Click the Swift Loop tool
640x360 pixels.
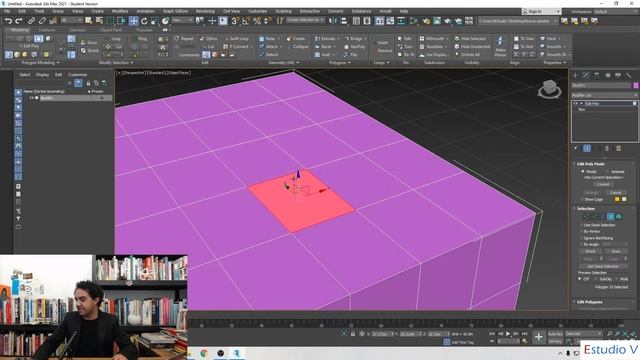pyautogui.click(x=236, y=38)
